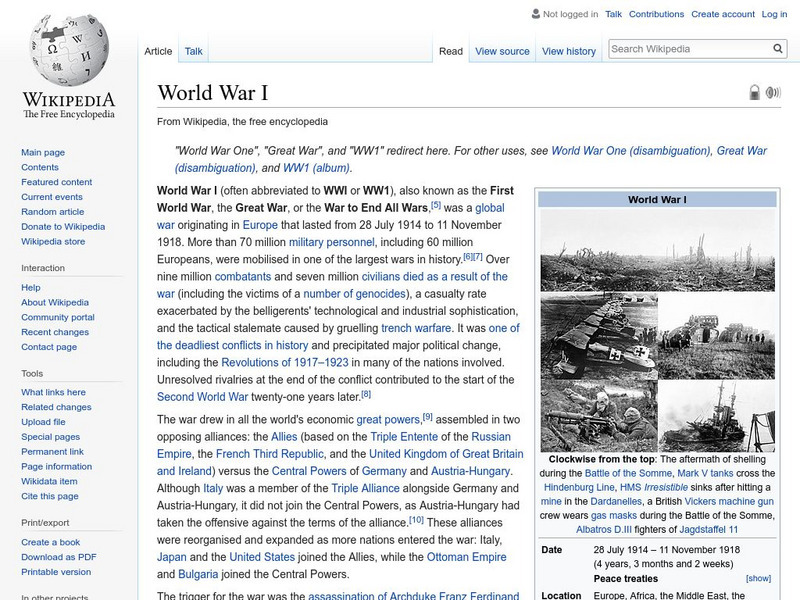Viewport: 800px width, 600px height.
Task: Expand Peace treaties with show link
Action: pyautogui.click(x=758, y=578)
